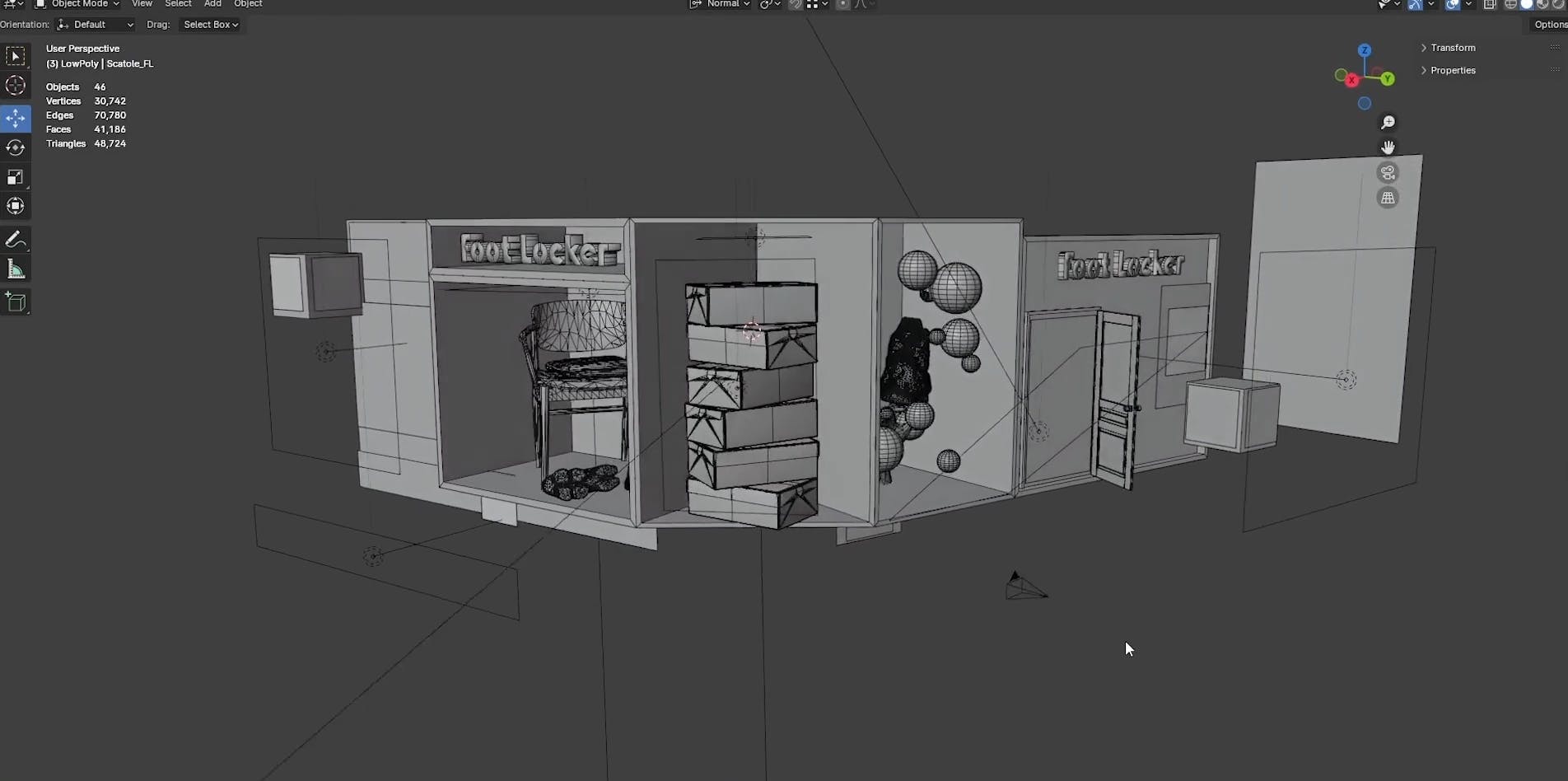Click the User Perspective label
Screen dimensions: 1568x781
pyautogui.click(x=82, y=49)
